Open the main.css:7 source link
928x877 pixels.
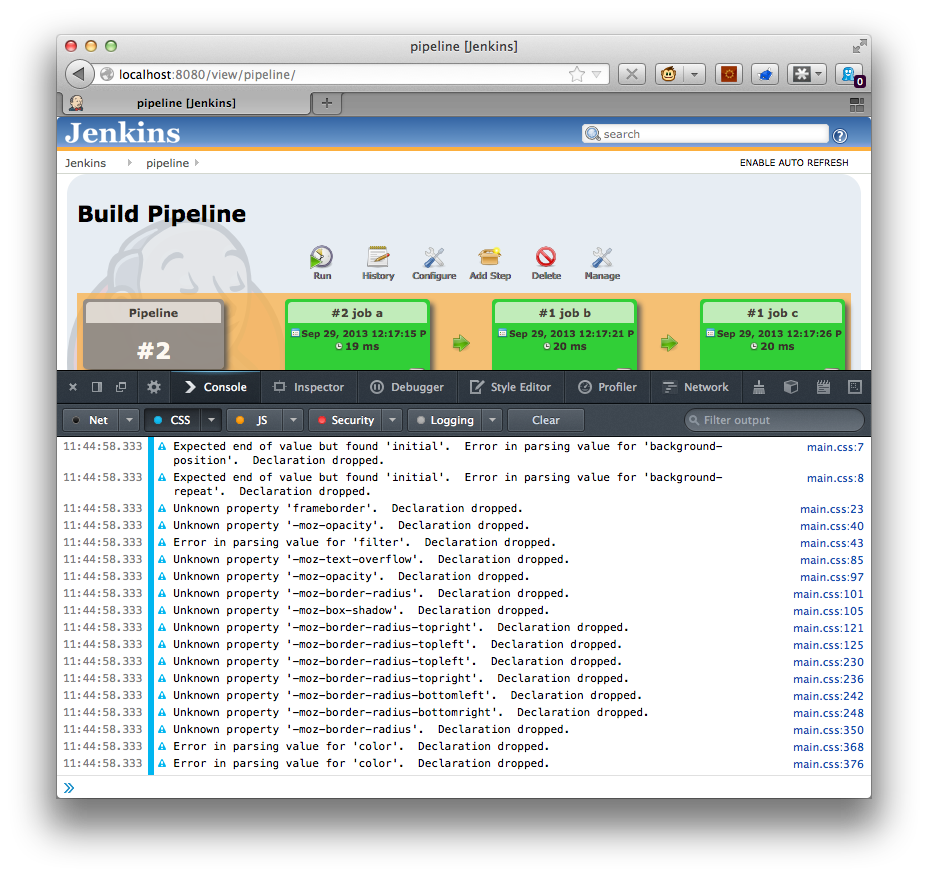tap(835, 447)
